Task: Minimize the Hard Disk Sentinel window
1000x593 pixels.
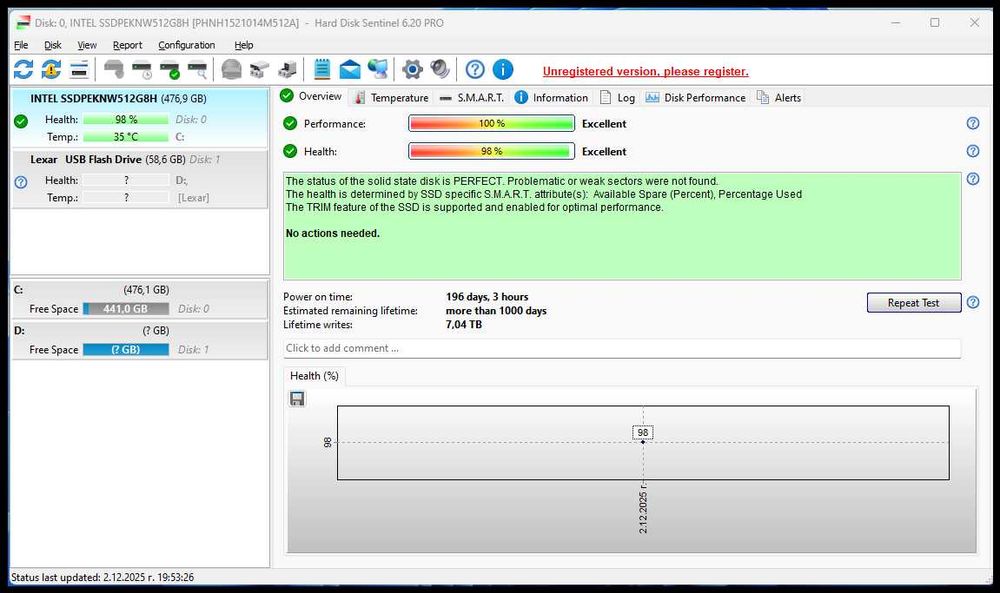Action: point(895,22)
